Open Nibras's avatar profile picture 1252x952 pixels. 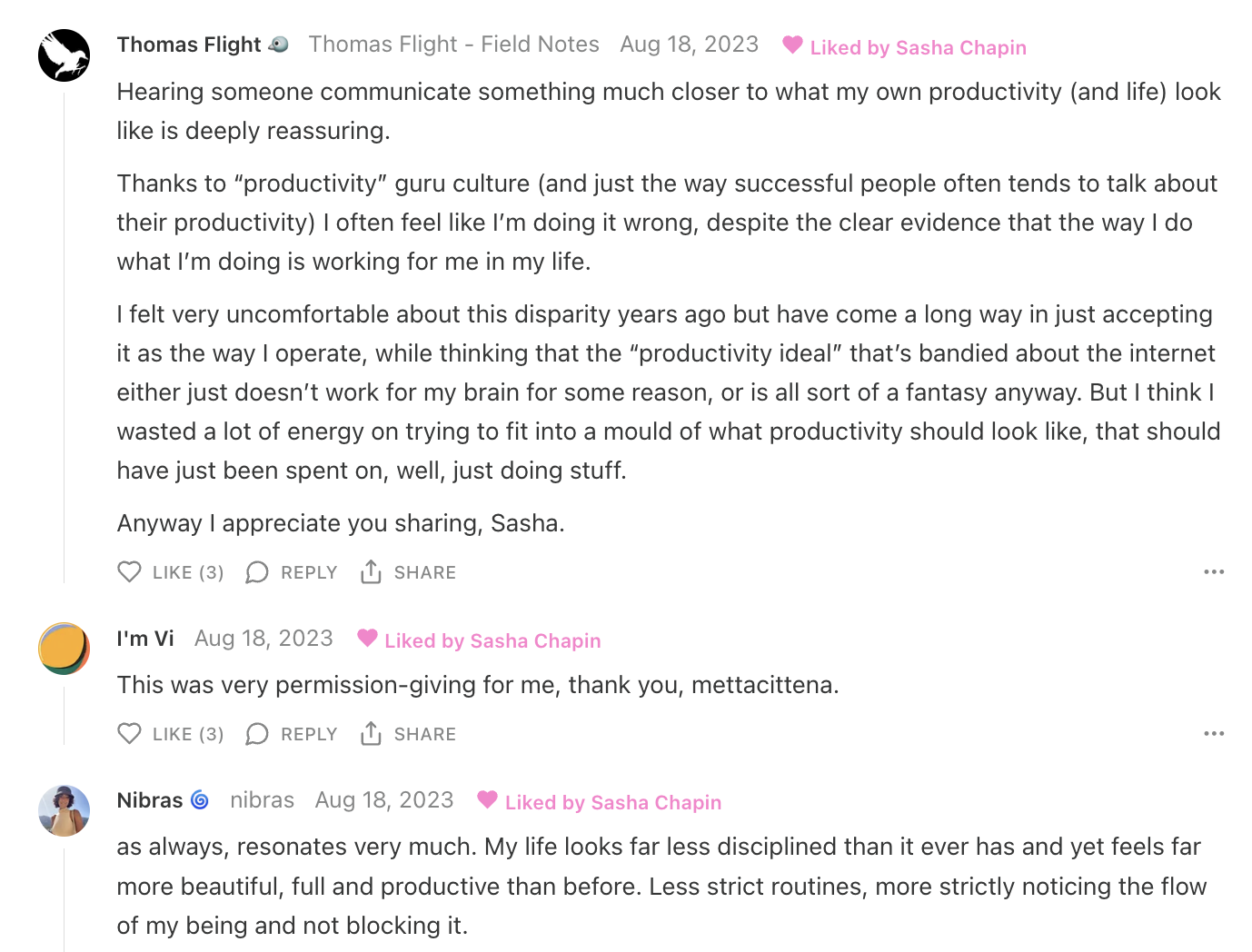pyautogui.click(x=64, y=810)
